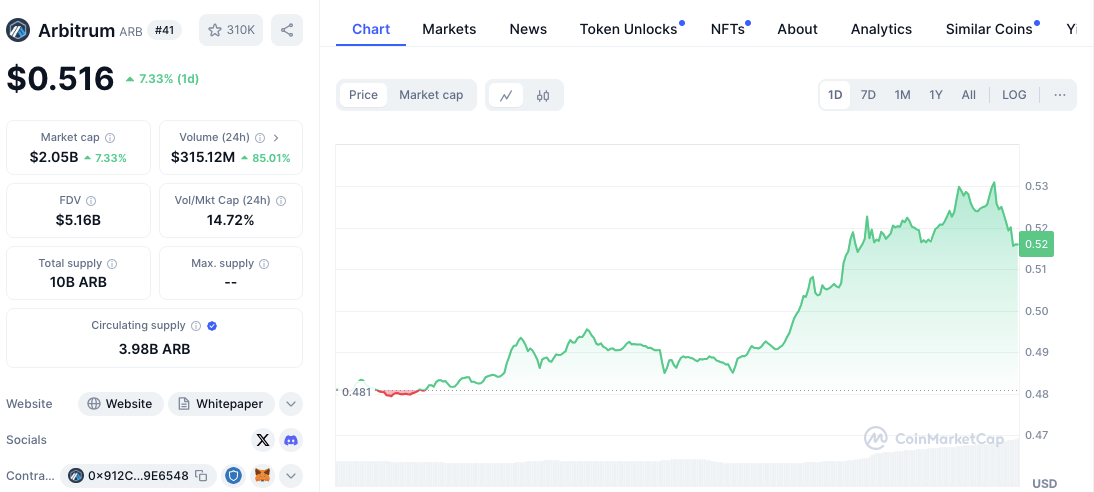1094x492 pixels.
Task: Click current price label 0.52 on chart axis
Action: (x=1036, y=244)
